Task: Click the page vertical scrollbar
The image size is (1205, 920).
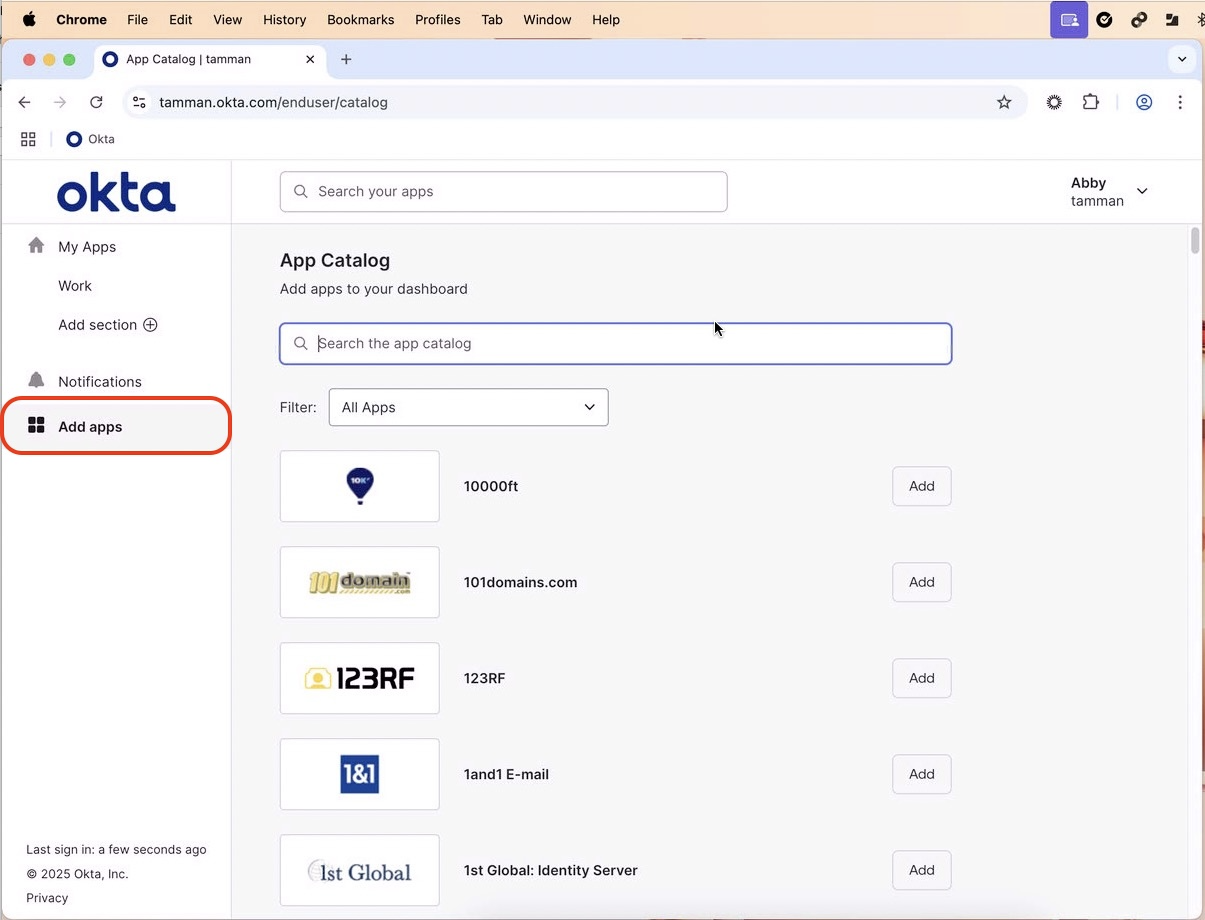Action: pos(1195,241)
